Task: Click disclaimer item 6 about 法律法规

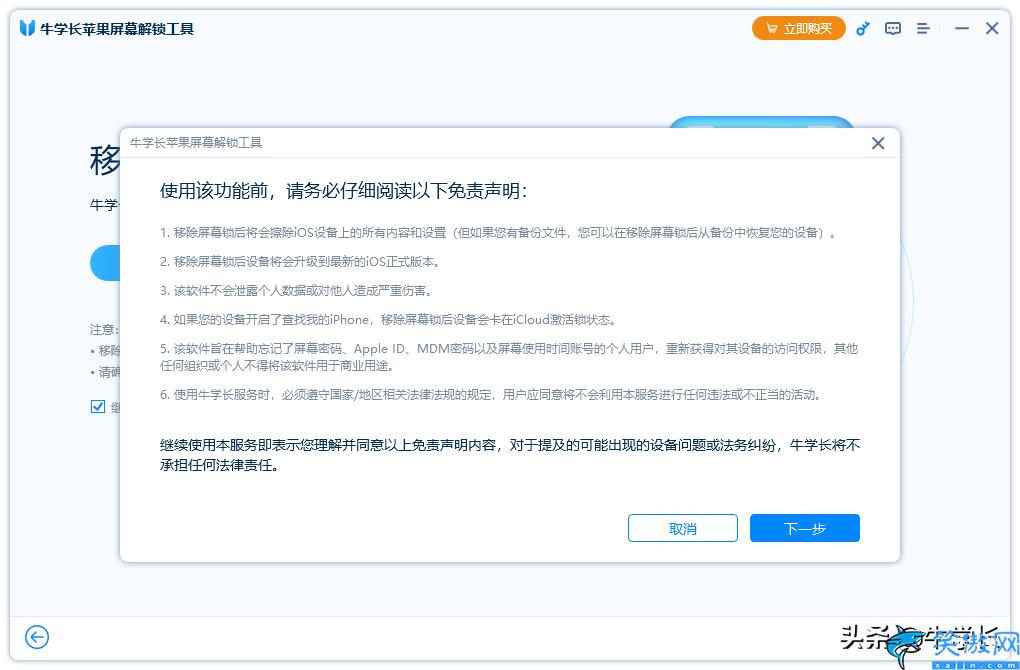Action: point(490,394)
